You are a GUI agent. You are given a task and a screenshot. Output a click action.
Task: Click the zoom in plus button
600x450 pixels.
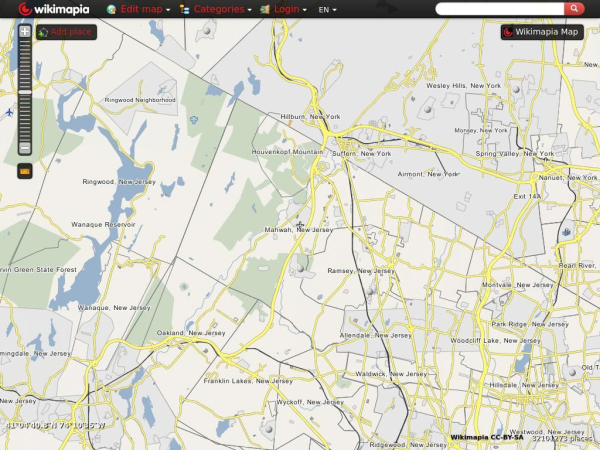point(24,31)
